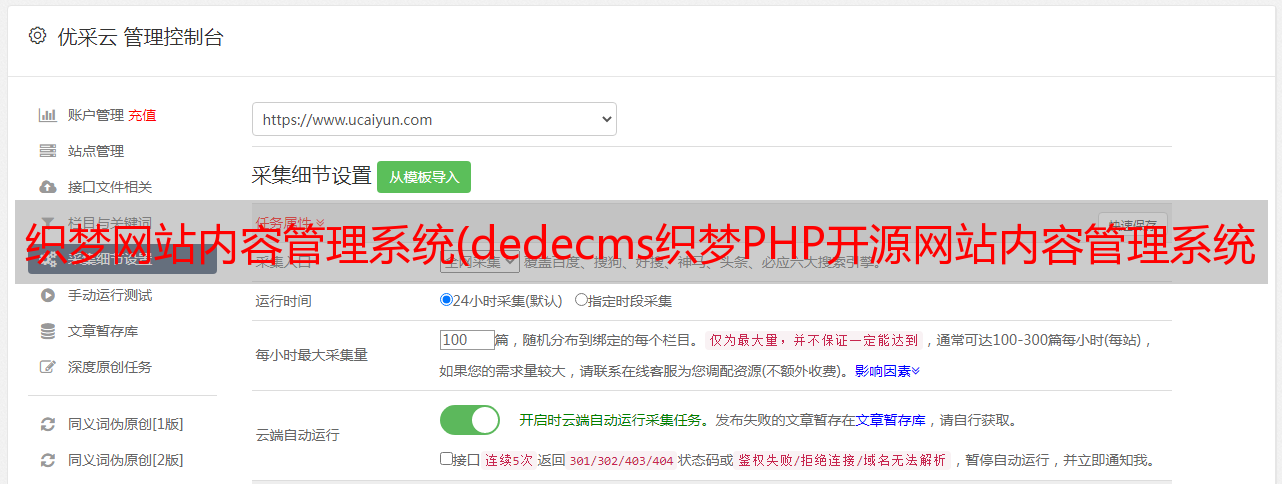Click the gear icon beside 优采云 管理控制台
This screenshot has height=484, width=1282.
(x=37, y=36)
